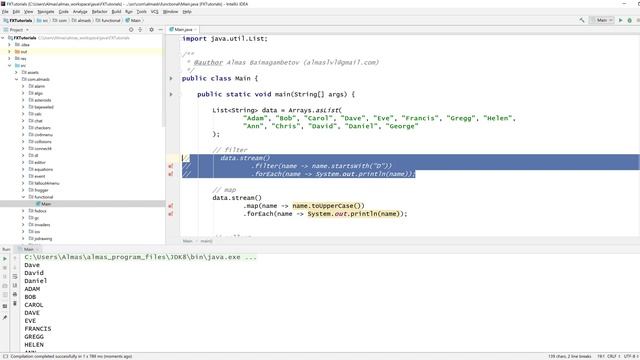Collapse the FXTutorials project root
The image size is (640, 360).
[3, 38]
